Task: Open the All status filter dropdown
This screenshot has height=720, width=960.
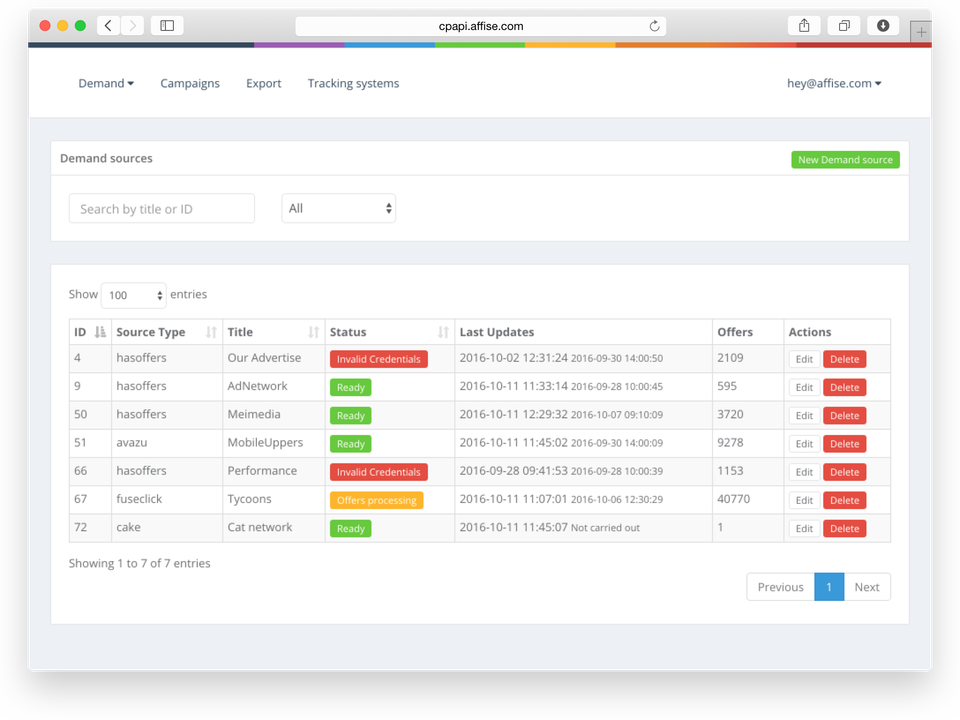Action: click(339, 209)
